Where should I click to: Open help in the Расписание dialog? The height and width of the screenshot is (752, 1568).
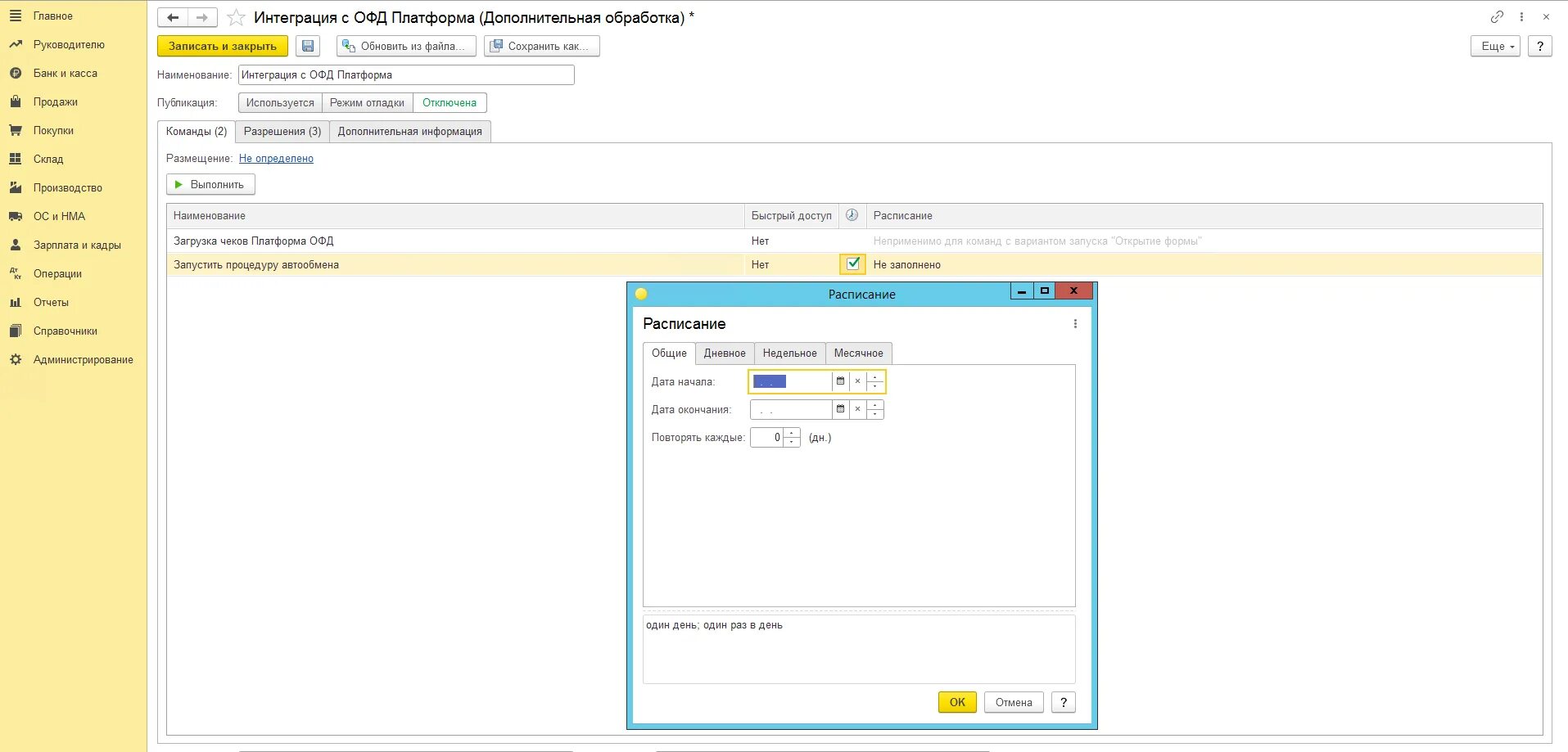[1063, 702]
